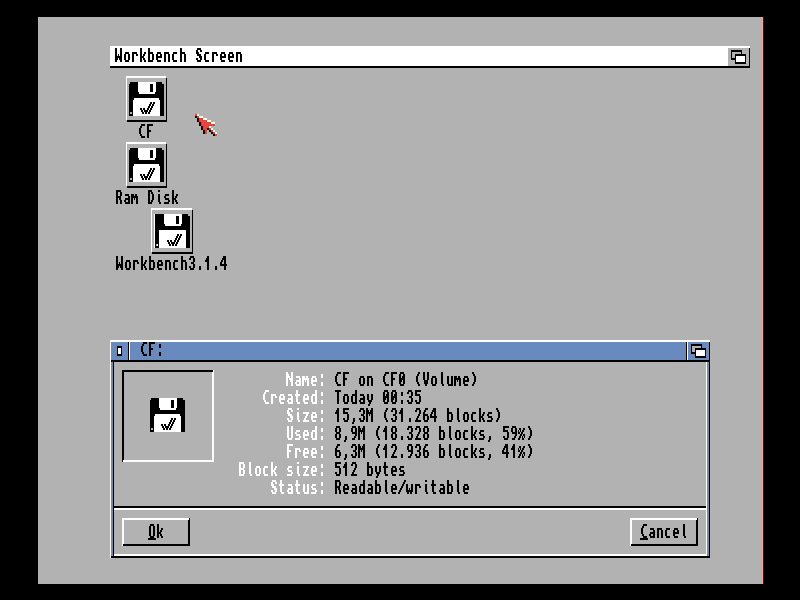Close the CF: information window
The height and width of the screenshot is (600, 800).
pos(120,351)
